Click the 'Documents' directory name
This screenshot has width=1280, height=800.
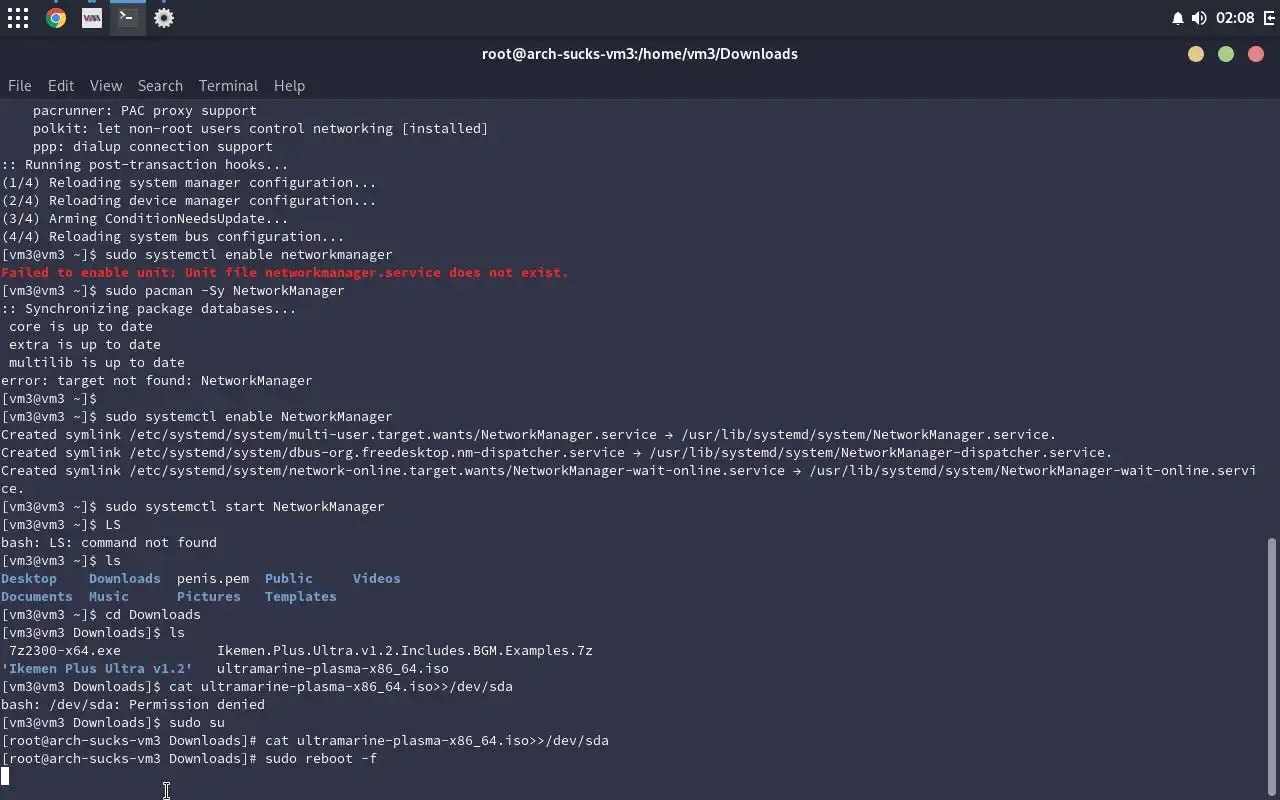pyautogui.click(x=37, y=596)
